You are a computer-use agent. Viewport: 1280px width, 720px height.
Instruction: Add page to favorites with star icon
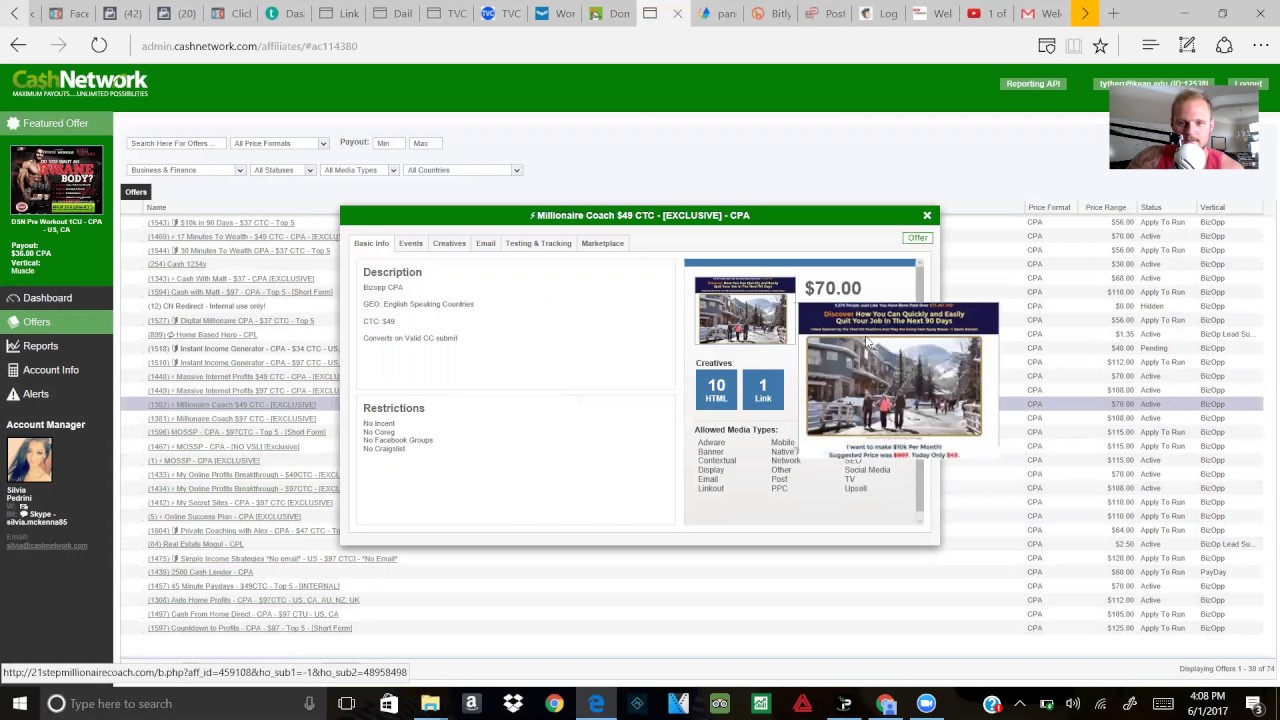click(x=1100, y=46)
